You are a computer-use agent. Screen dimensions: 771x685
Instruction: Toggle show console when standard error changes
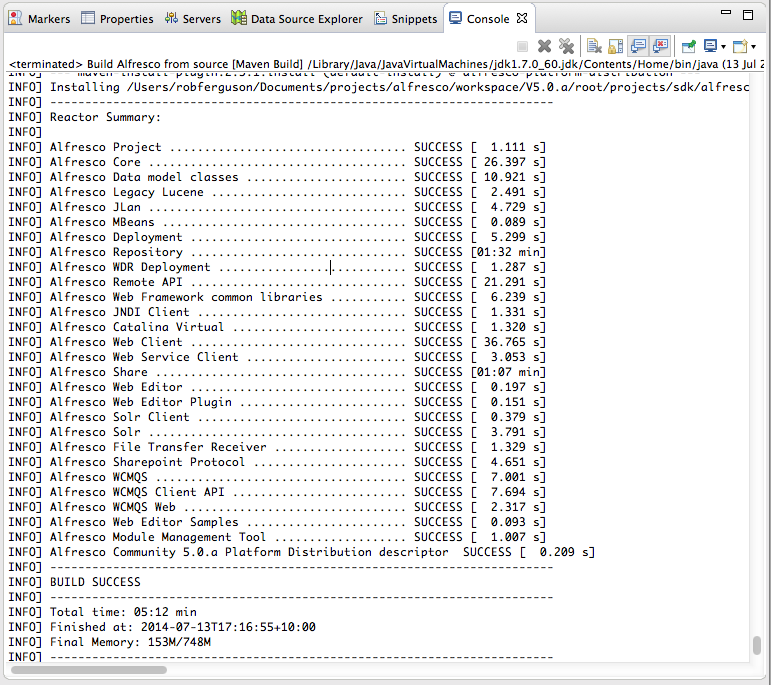[x=660, y=47]
